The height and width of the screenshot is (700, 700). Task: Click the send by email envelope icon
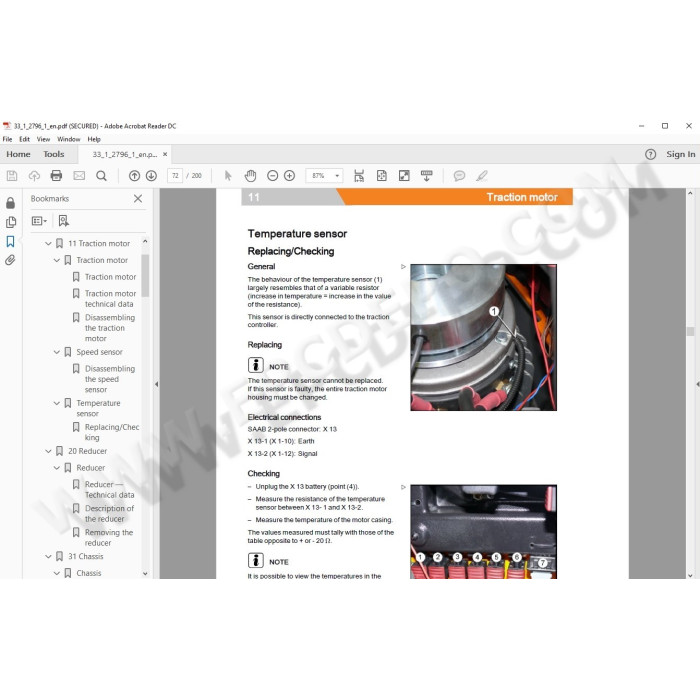tap(79, 176)
